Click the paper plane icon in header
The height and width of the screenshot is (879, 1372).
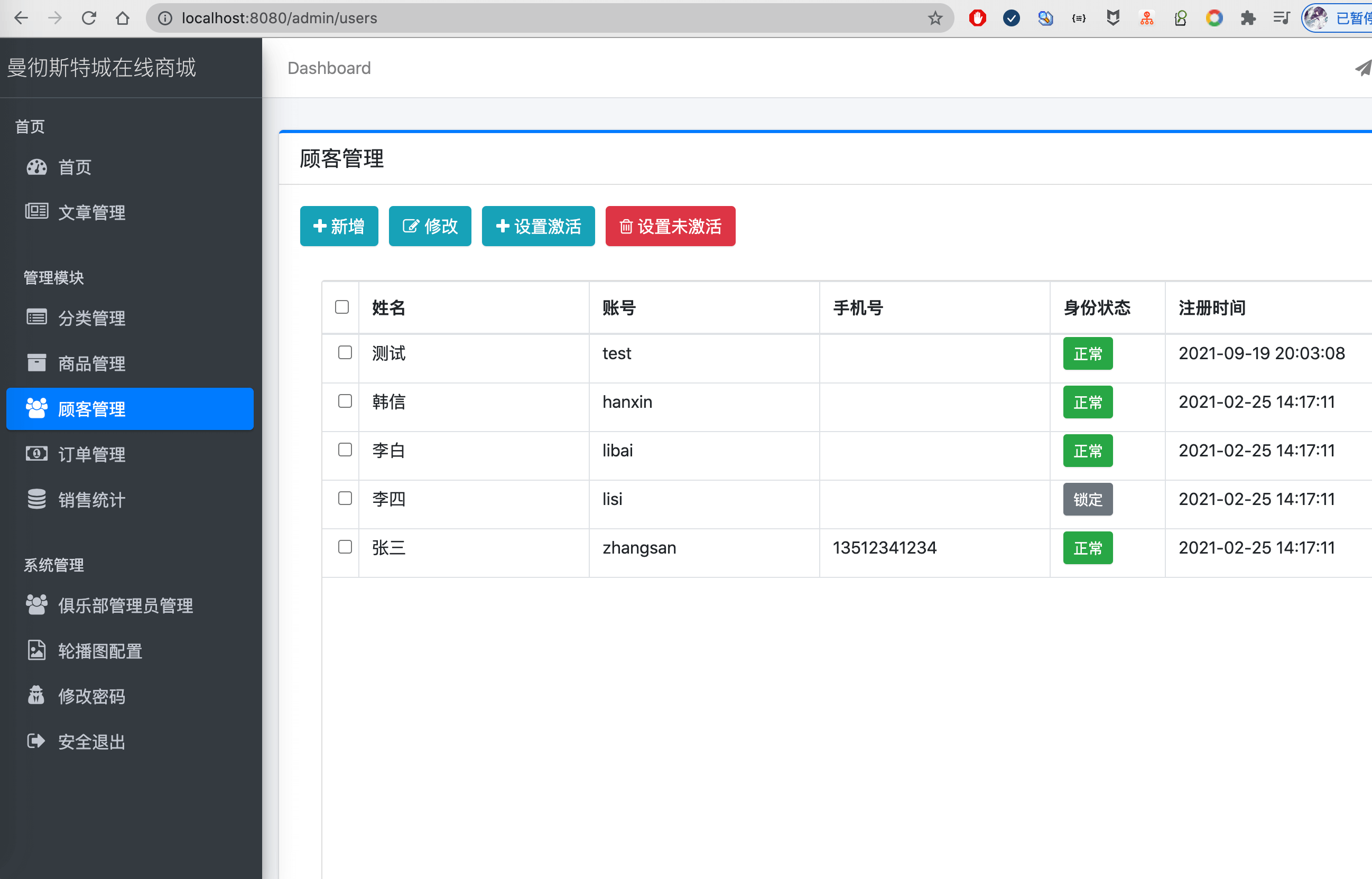(1364, 68)
